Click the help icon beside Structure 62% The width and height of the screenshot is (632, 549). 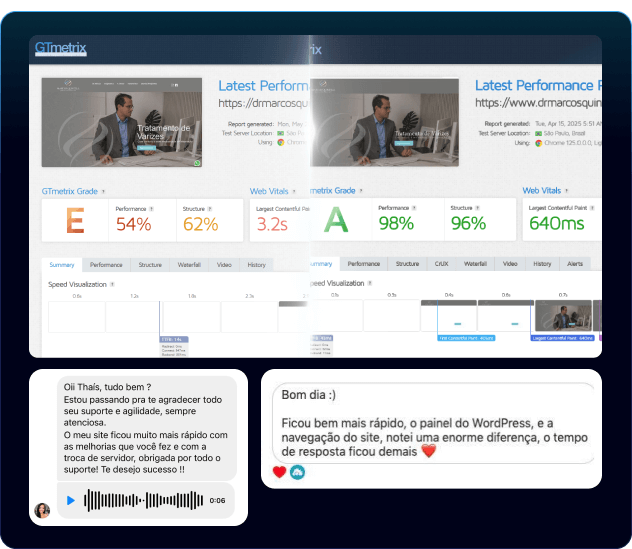tap(210, 209)
